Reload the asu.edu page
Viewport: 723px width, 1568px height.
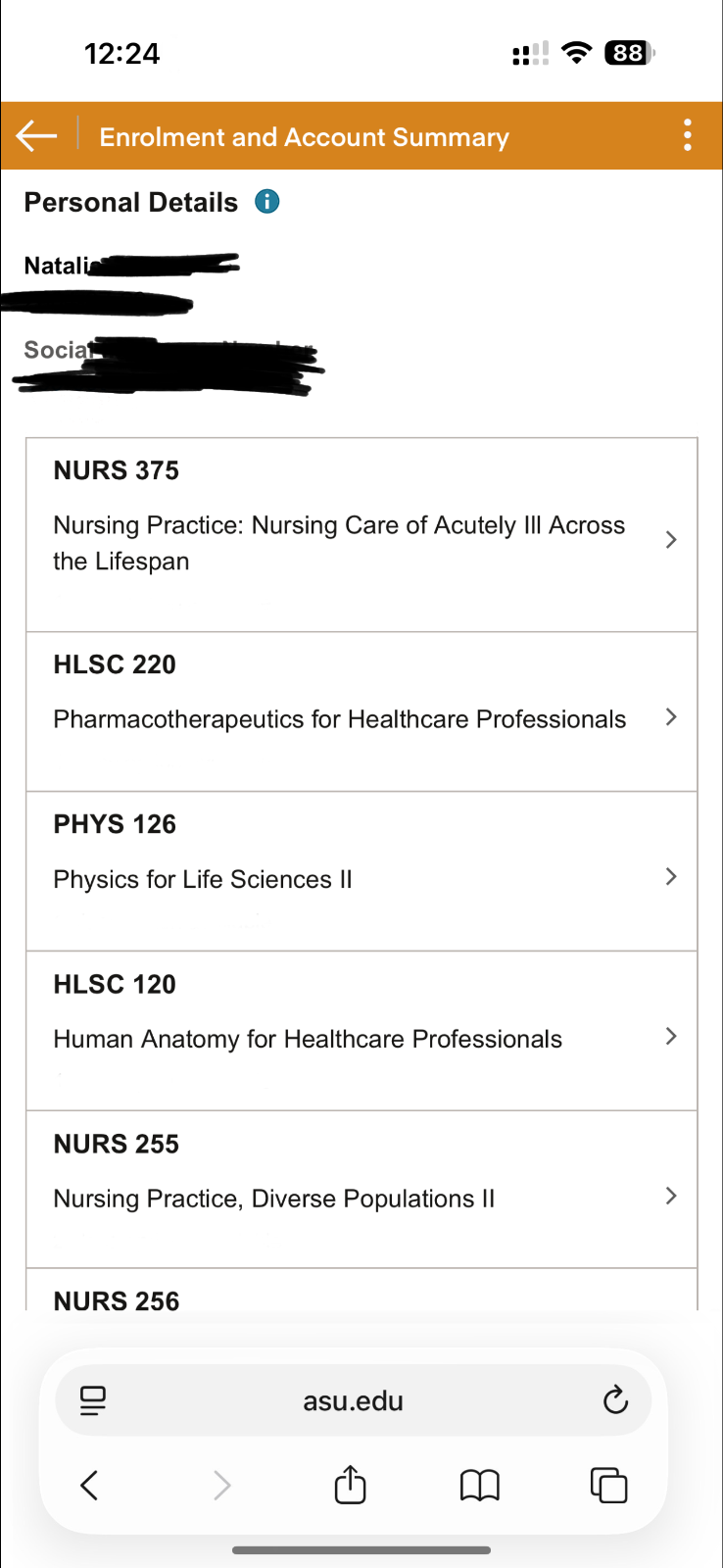click(615, 1400)
